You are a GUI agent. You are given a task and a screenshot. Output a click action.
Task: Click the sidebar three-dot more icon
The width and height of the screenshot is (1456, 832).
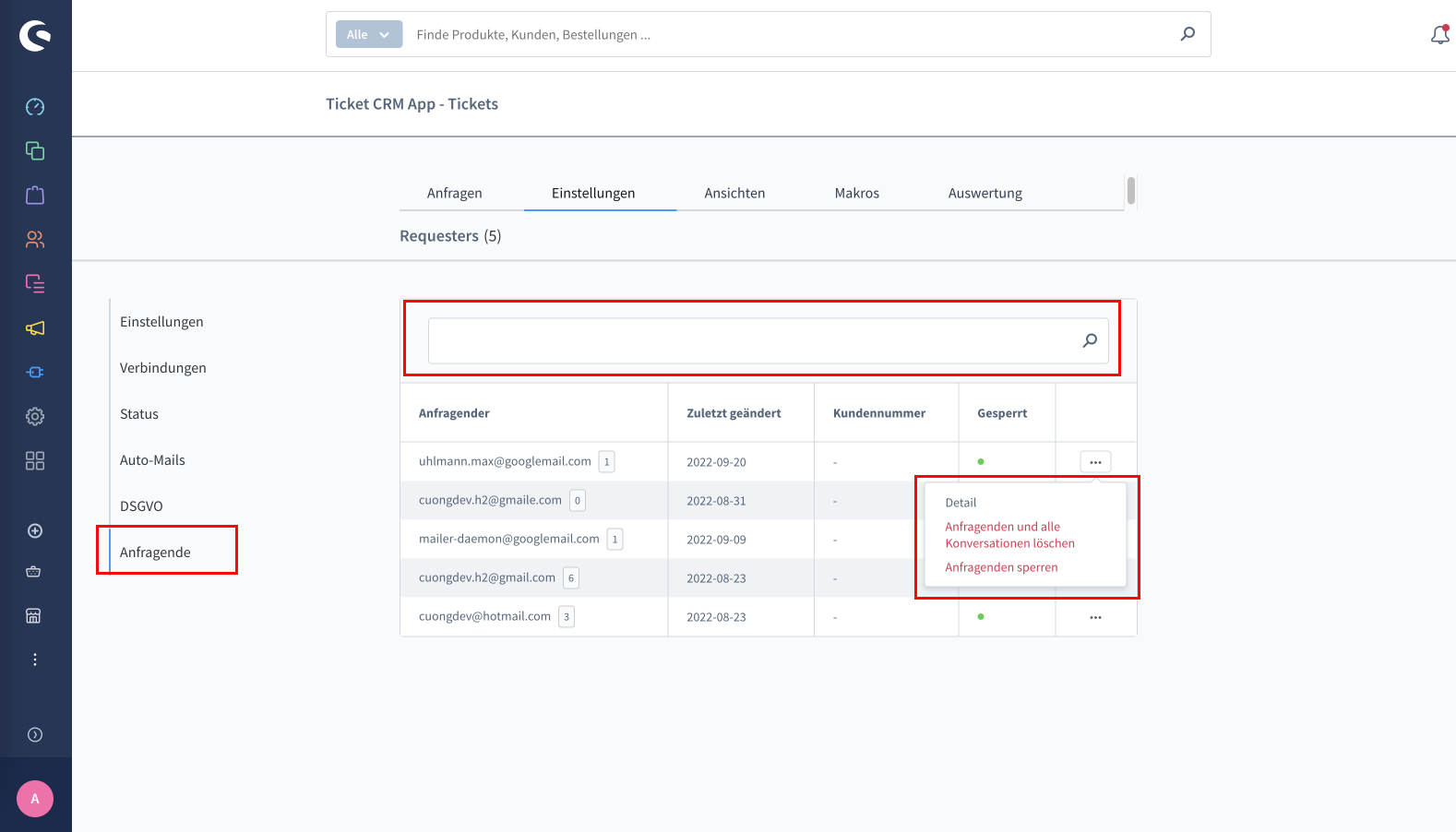[x=35, y=660]
